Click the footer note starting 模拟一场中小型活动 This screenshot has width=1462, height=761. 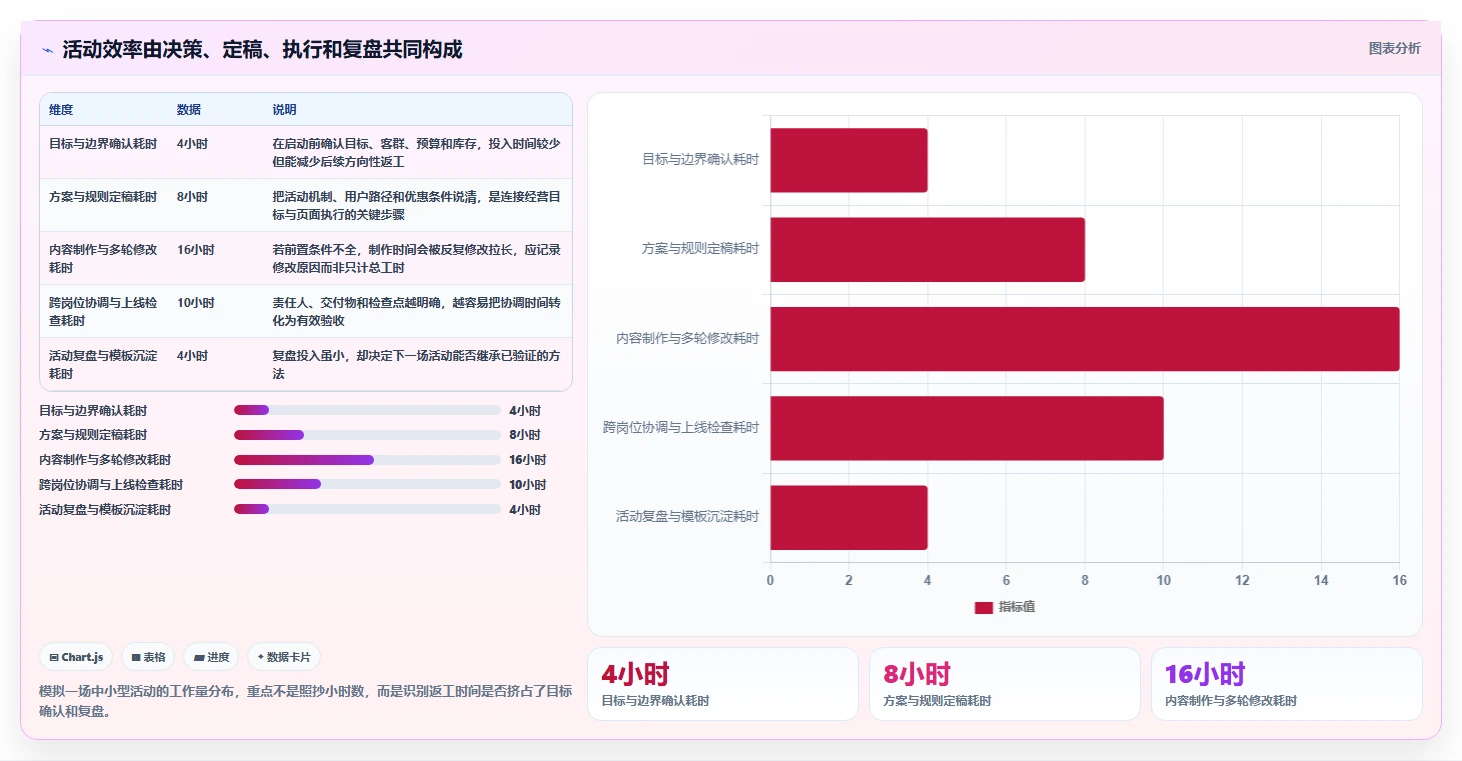[x=305, y=701]
